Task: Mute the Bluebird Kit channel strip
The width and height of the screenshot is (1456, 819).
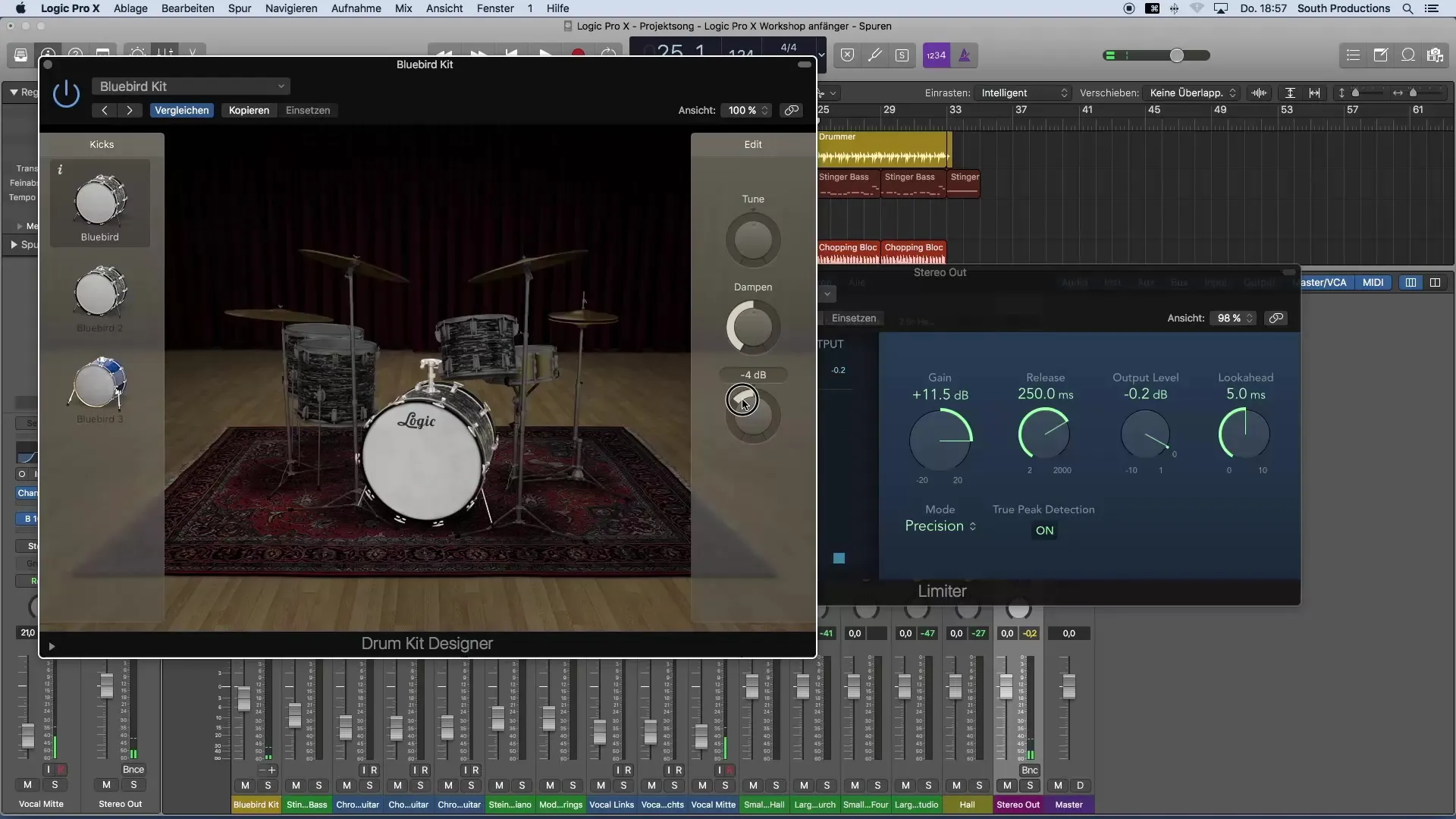Action: 245,786
